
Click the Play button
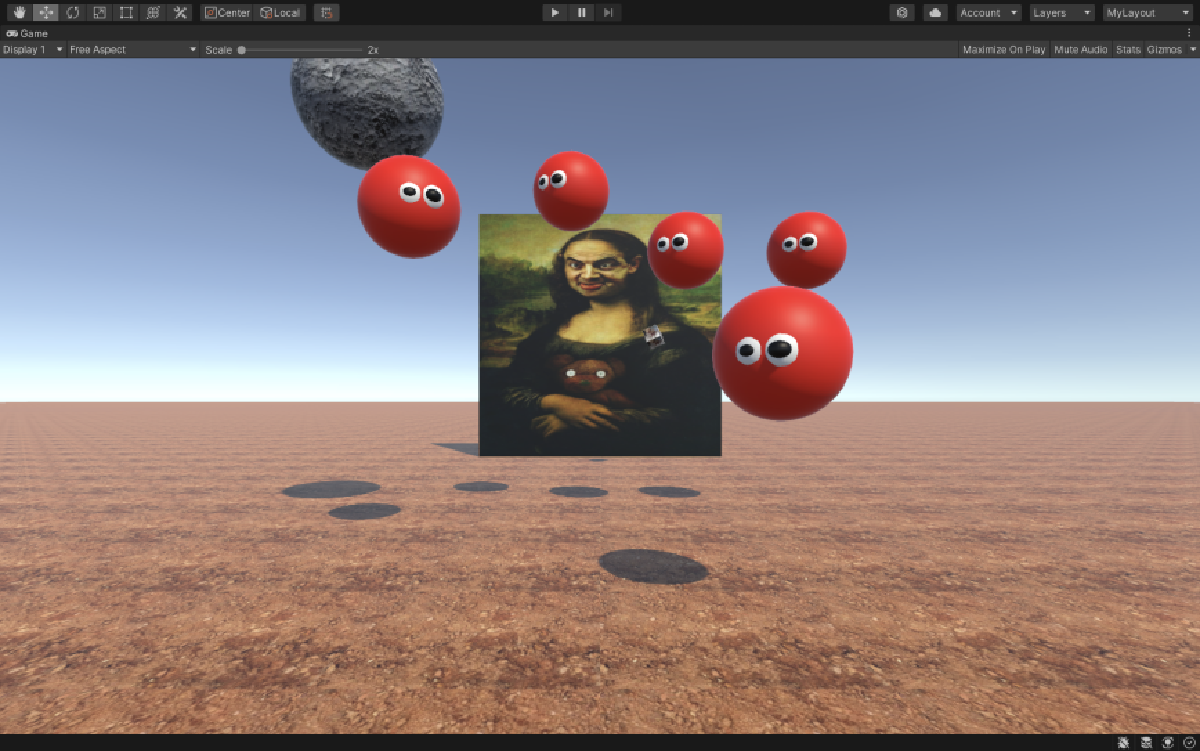pos(555,13)
